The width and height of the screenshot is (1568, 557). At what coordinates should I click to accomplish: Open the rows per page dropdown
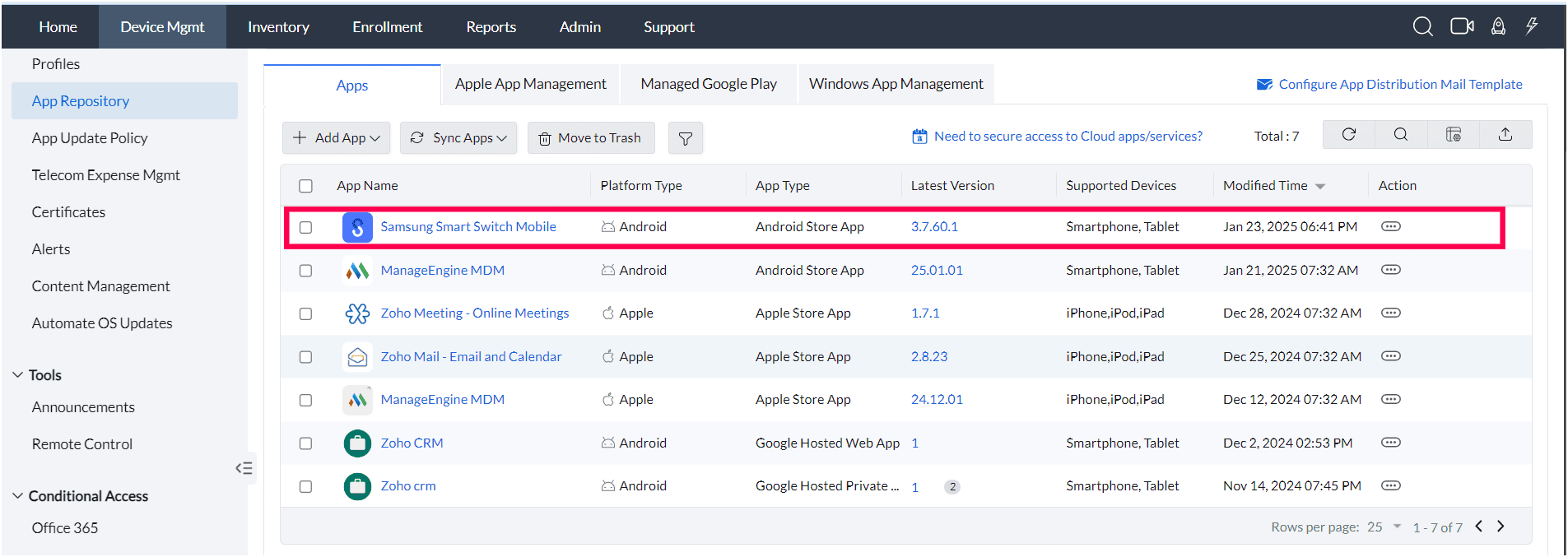tap(1385, 527)
